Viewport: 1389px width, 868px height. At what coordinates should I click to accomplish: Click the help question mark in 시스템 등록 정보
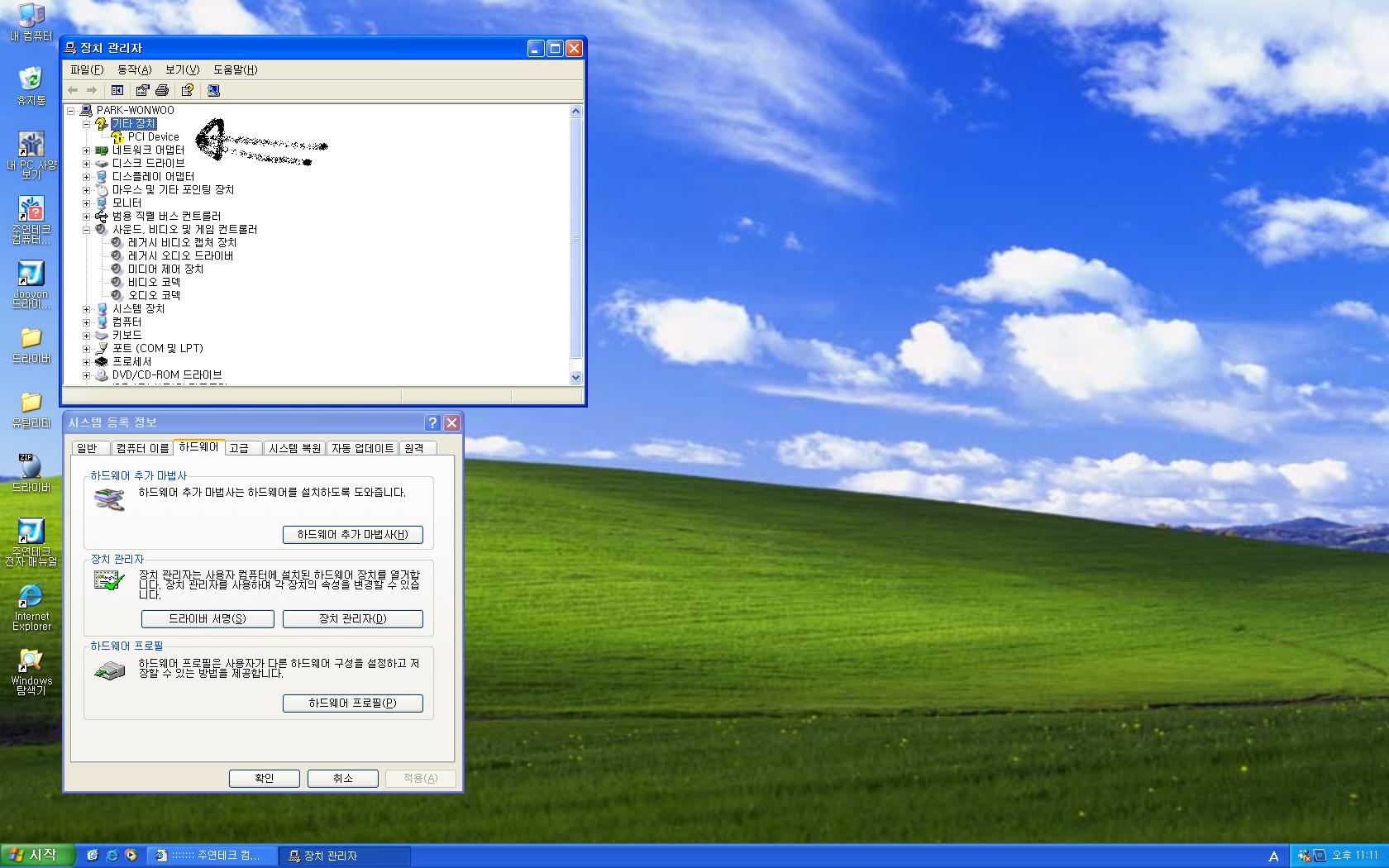click(432, 422)
